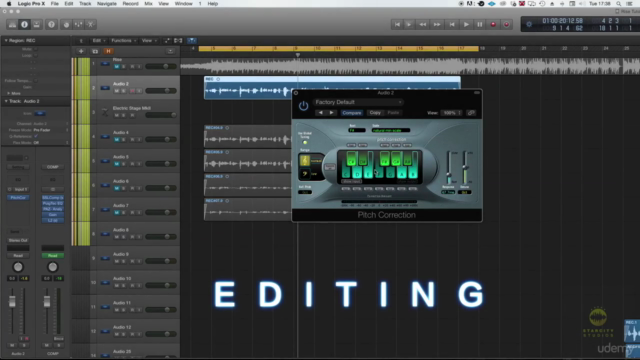This screenshot has height=360, width=640.
Task: Collapse the Track Audio 2 inspector section
Action: pyautogui.click(x=6, y=101)
